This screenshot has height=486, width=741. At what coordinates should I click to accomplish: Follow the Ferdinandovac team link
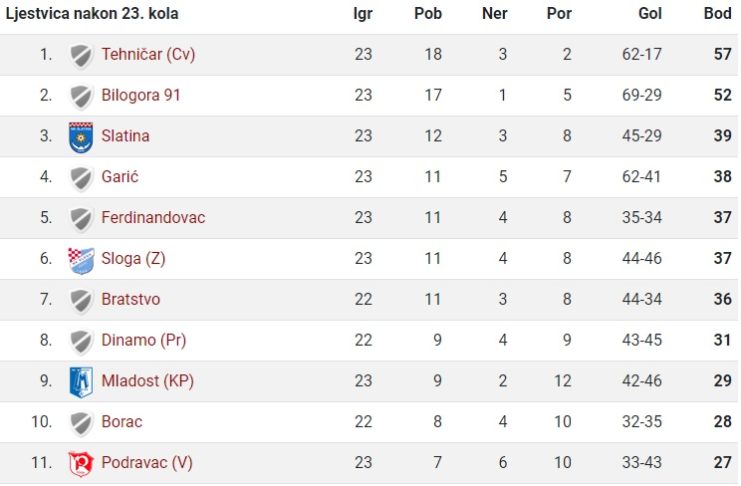point(153,217)
